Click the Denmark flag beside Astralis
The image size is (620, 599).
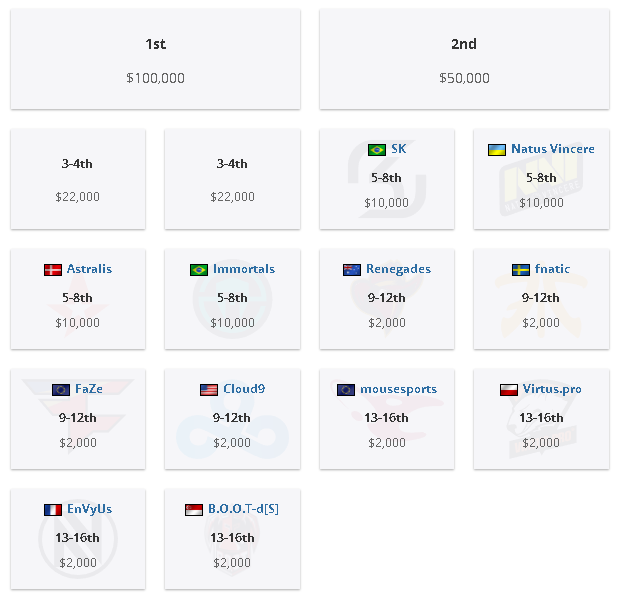coord(53,270)
